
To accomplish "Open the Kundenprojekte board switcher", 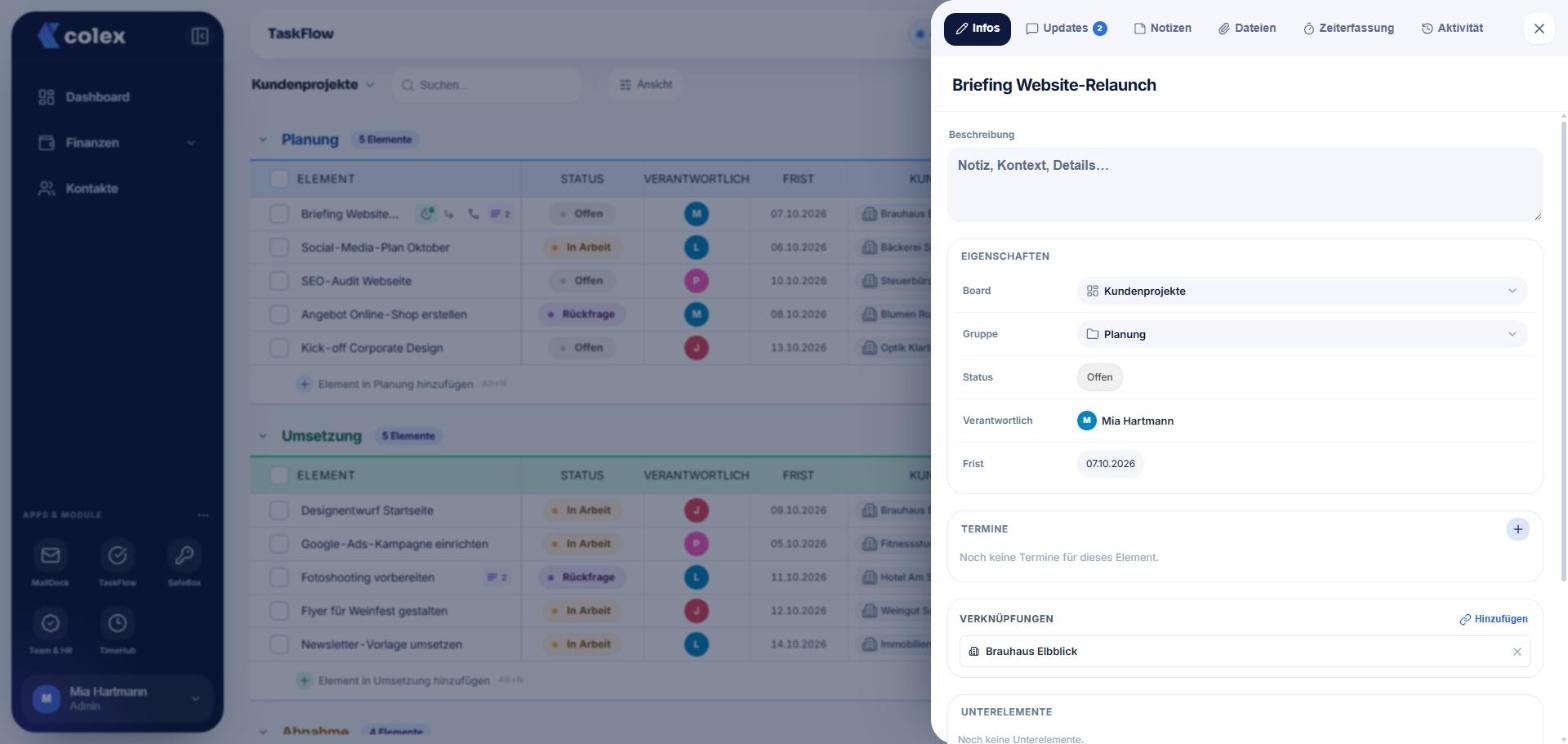I will coord(313,85).
